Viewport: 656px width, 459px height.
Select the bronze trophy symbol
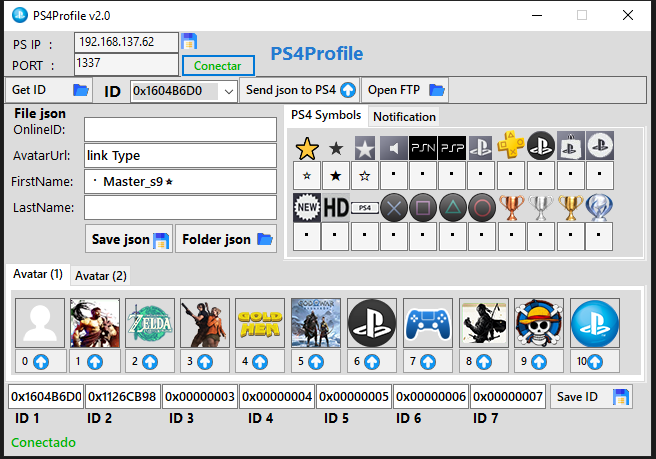point(511,208)
